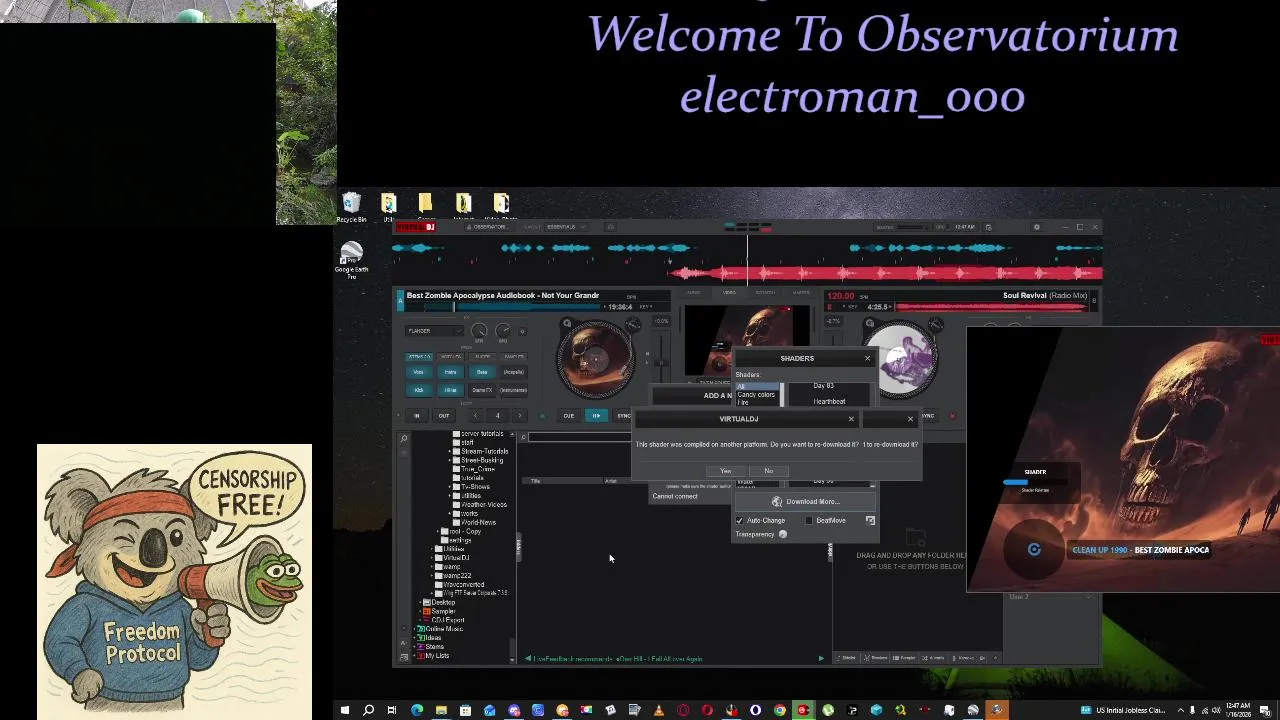The height and width of the screenshot is (720, 1280).
Task: Enable the Auto-Change checkbox
Action: point(740,521)
